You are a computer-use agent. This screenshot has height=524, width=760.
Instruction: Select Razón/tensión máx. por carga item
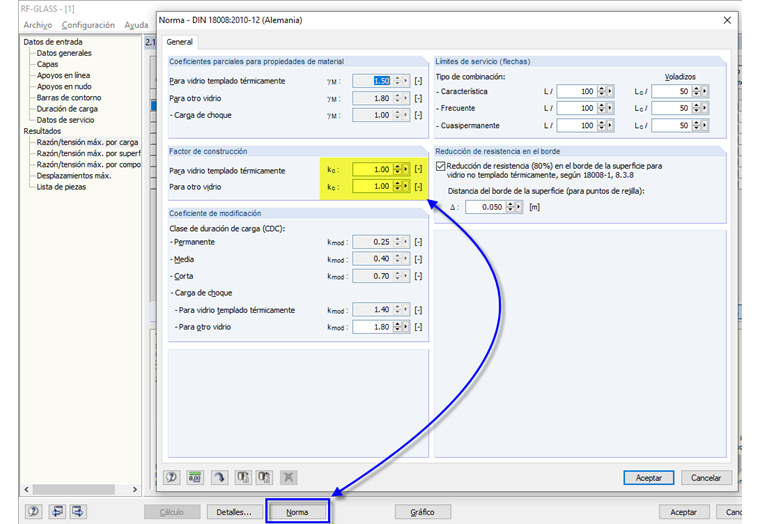point(87,142)
